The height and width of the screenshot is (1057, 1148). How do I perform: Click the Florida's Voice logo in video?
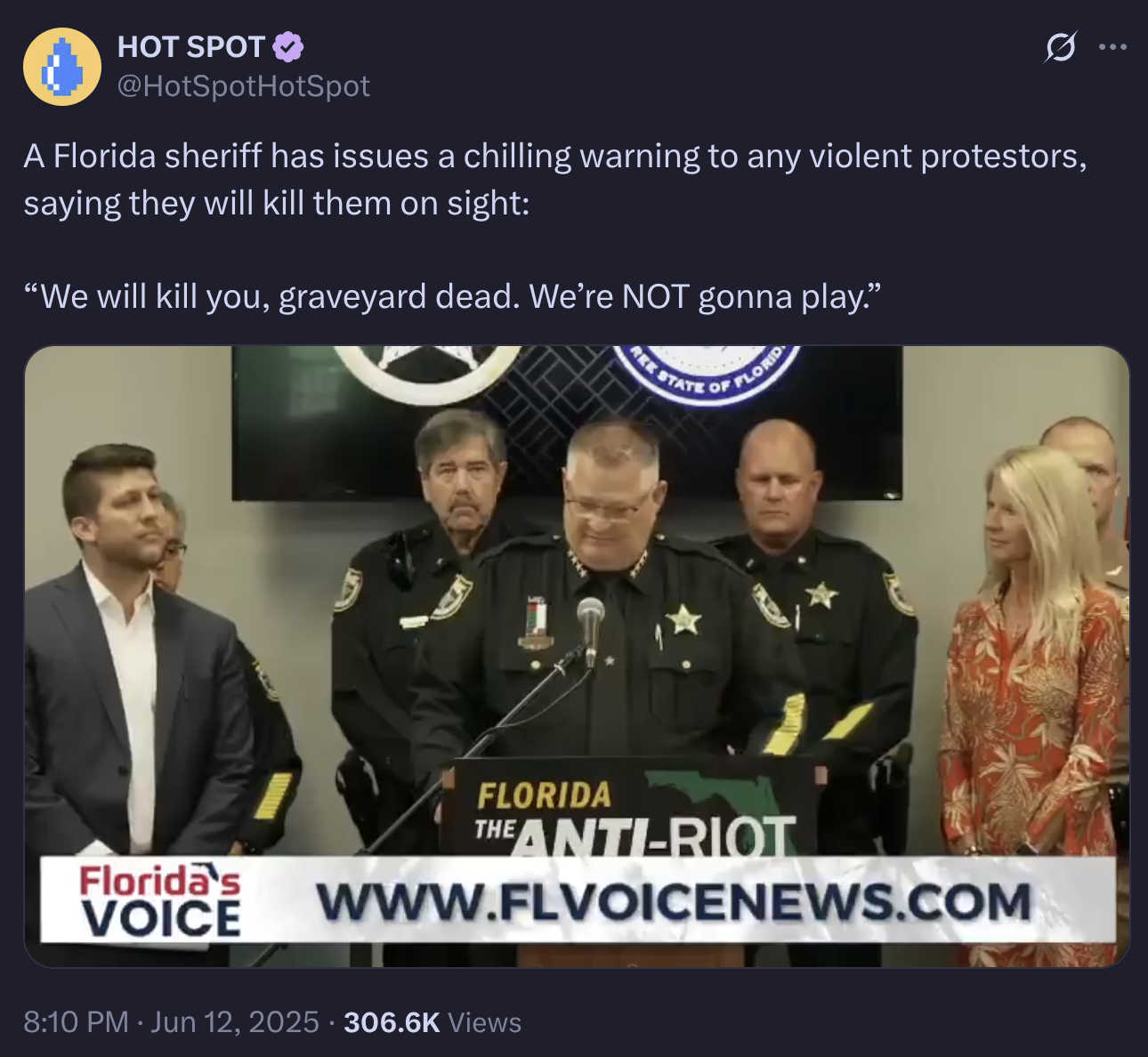click(x=161, y=900)
